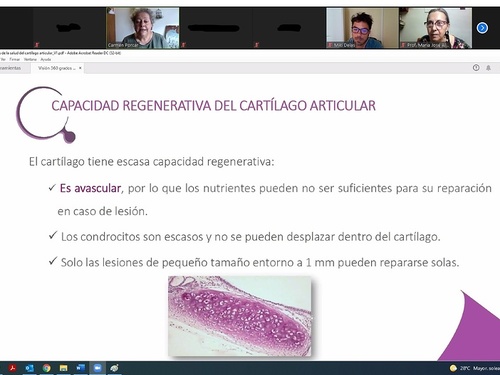Screen dimensions: 500x375
Task: Open the Ayuda menu
Action: [x=46, y=59]
